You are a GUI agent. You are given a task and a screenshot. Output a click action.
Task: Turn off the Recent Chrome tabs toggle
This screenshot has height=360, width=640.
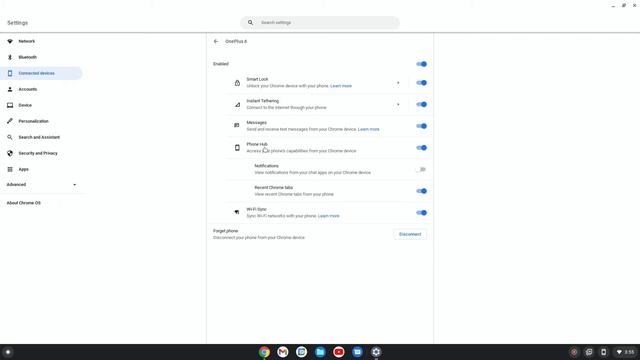pos(421,191)
